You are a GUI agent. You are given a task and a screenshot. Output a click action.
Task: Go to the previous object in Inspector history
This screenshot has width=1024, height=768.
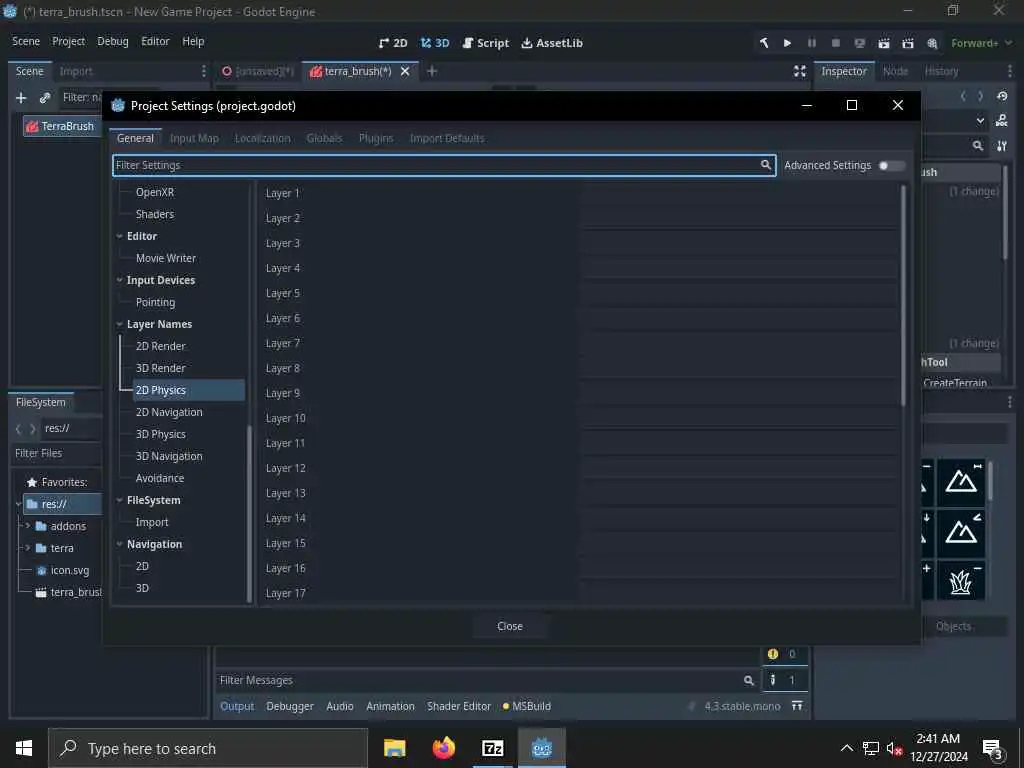coord(963,96)
